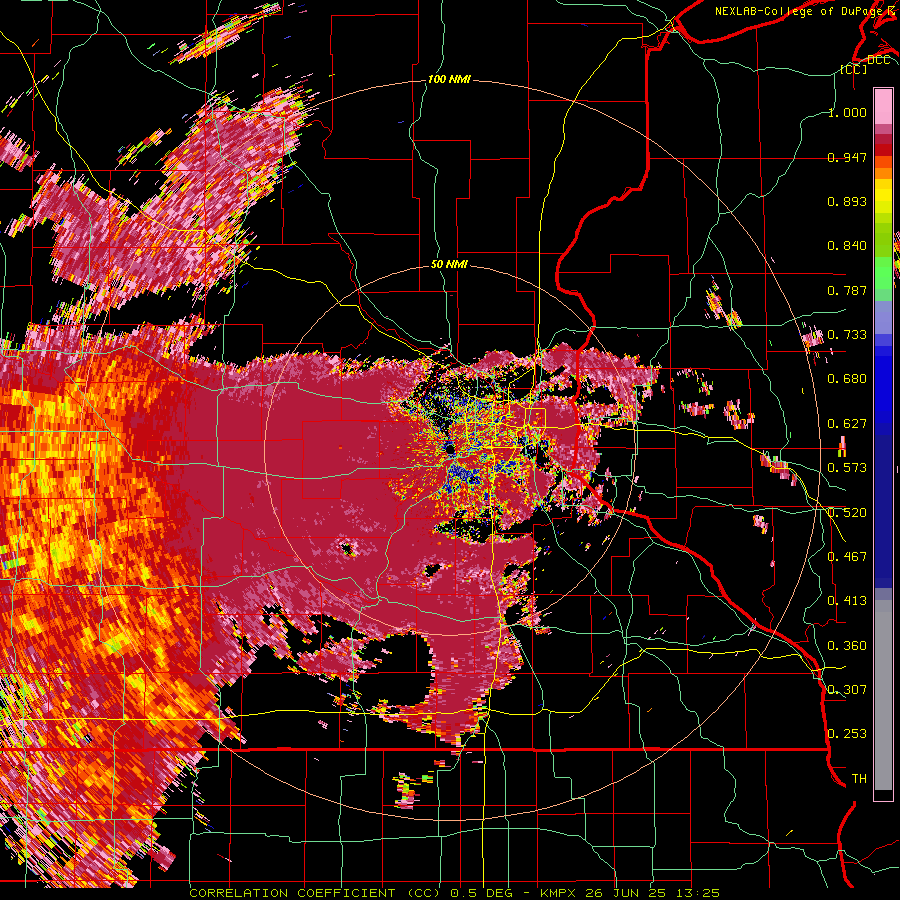Click the 0.627 scale value
The image size is (900, 900).
coord(847,424)
